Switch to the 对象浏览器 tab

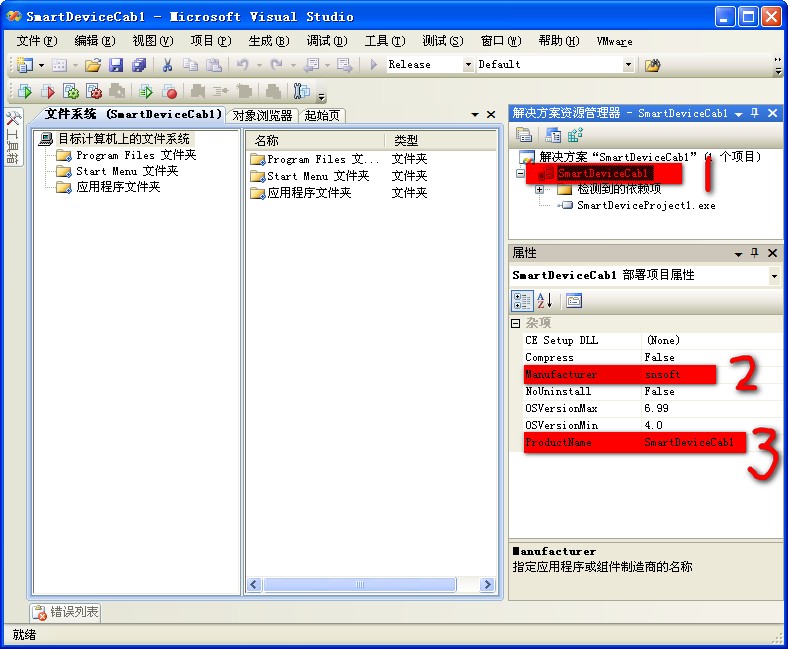tap(262, 116)
